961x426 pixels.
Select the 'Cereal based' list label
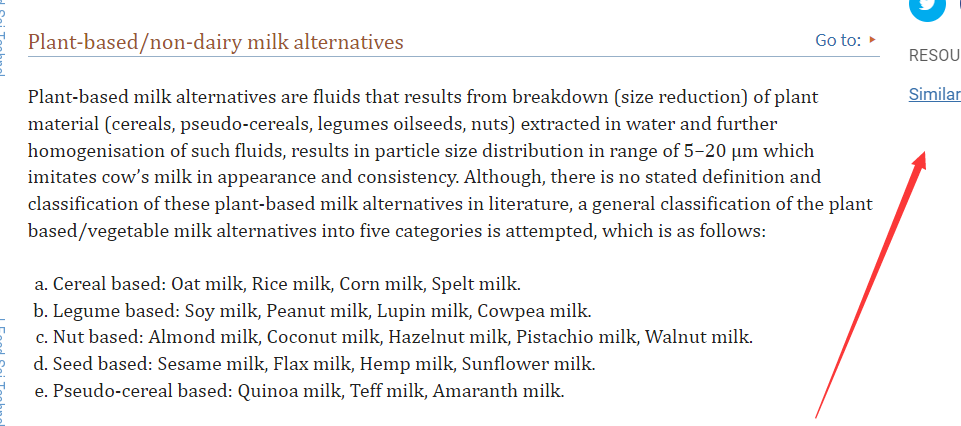[109, 283]
